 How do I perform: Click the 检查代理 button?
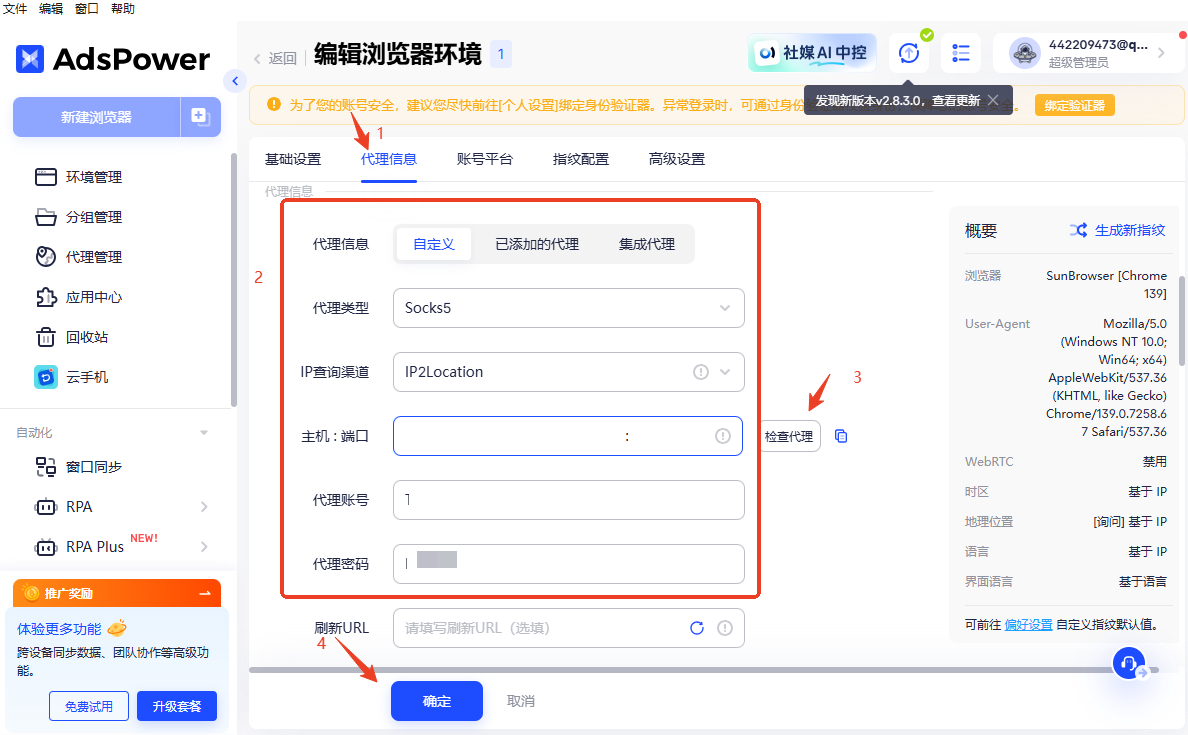[x=789, y=436]
